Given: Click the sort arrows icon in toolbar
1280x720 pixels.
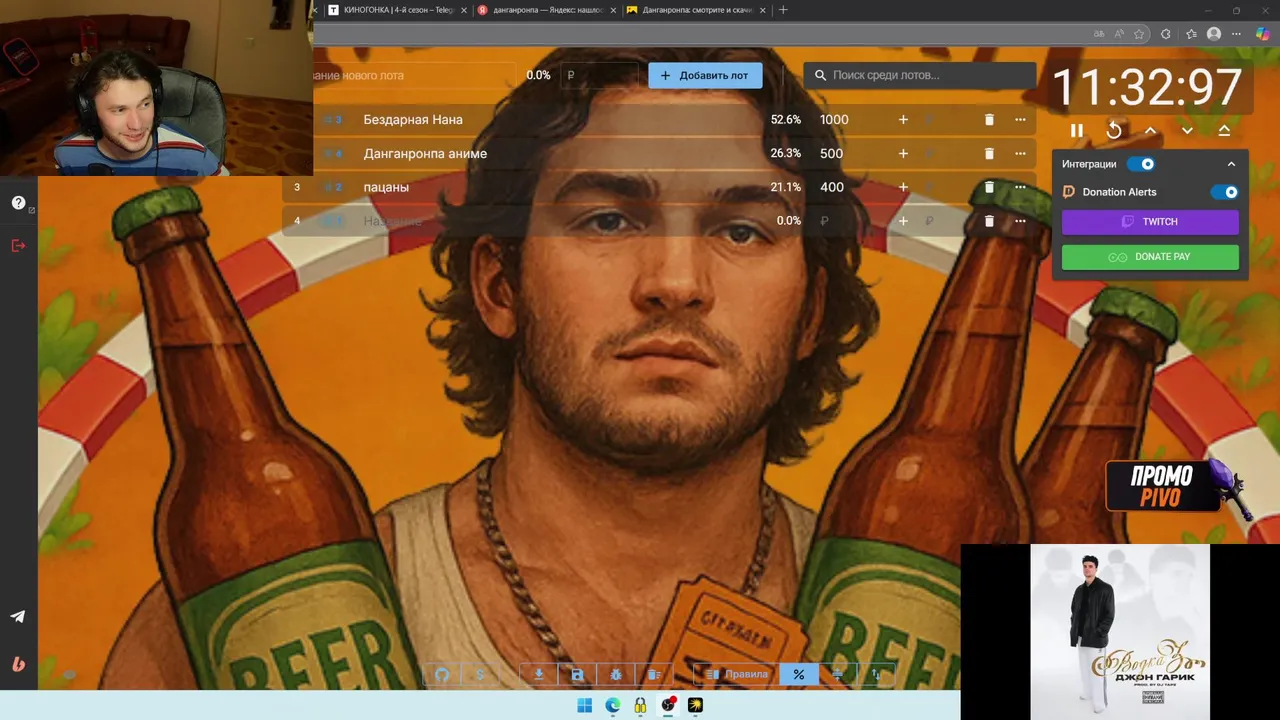Looking at the screenshot, I should coord(876,674).
